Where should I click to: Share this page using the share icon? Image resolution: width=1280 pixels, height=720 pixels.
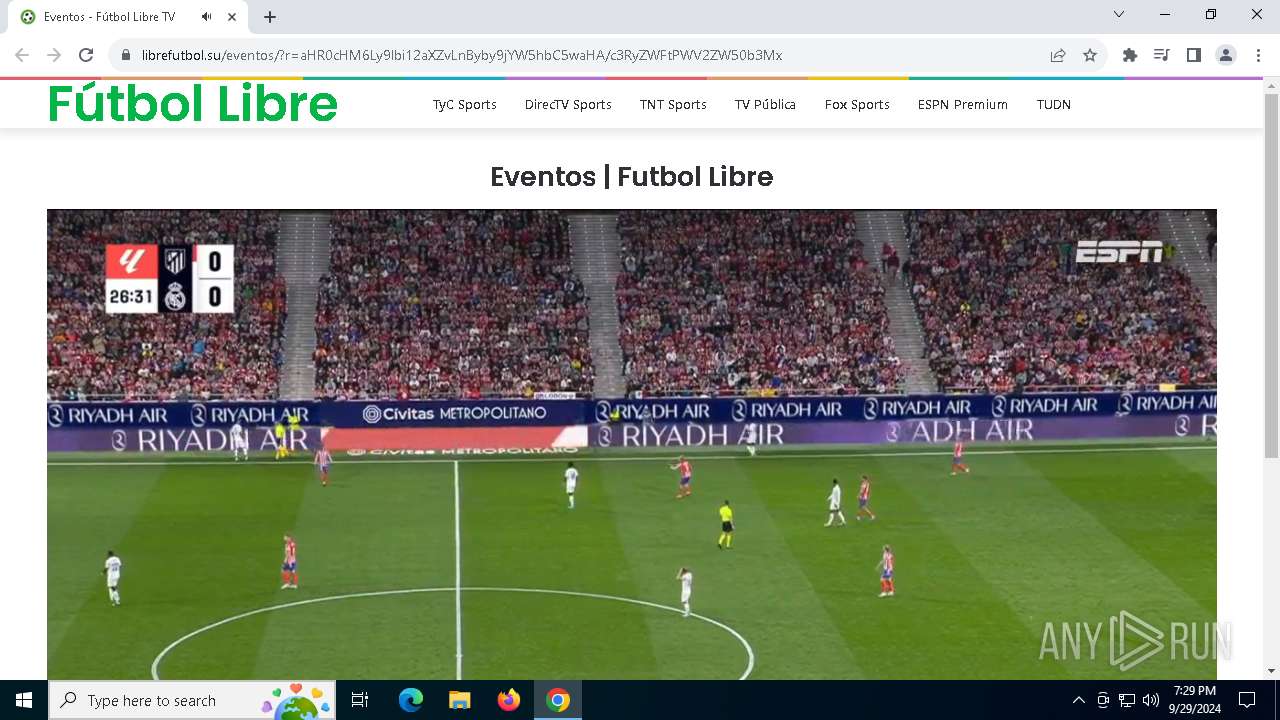coord(1058,55)
